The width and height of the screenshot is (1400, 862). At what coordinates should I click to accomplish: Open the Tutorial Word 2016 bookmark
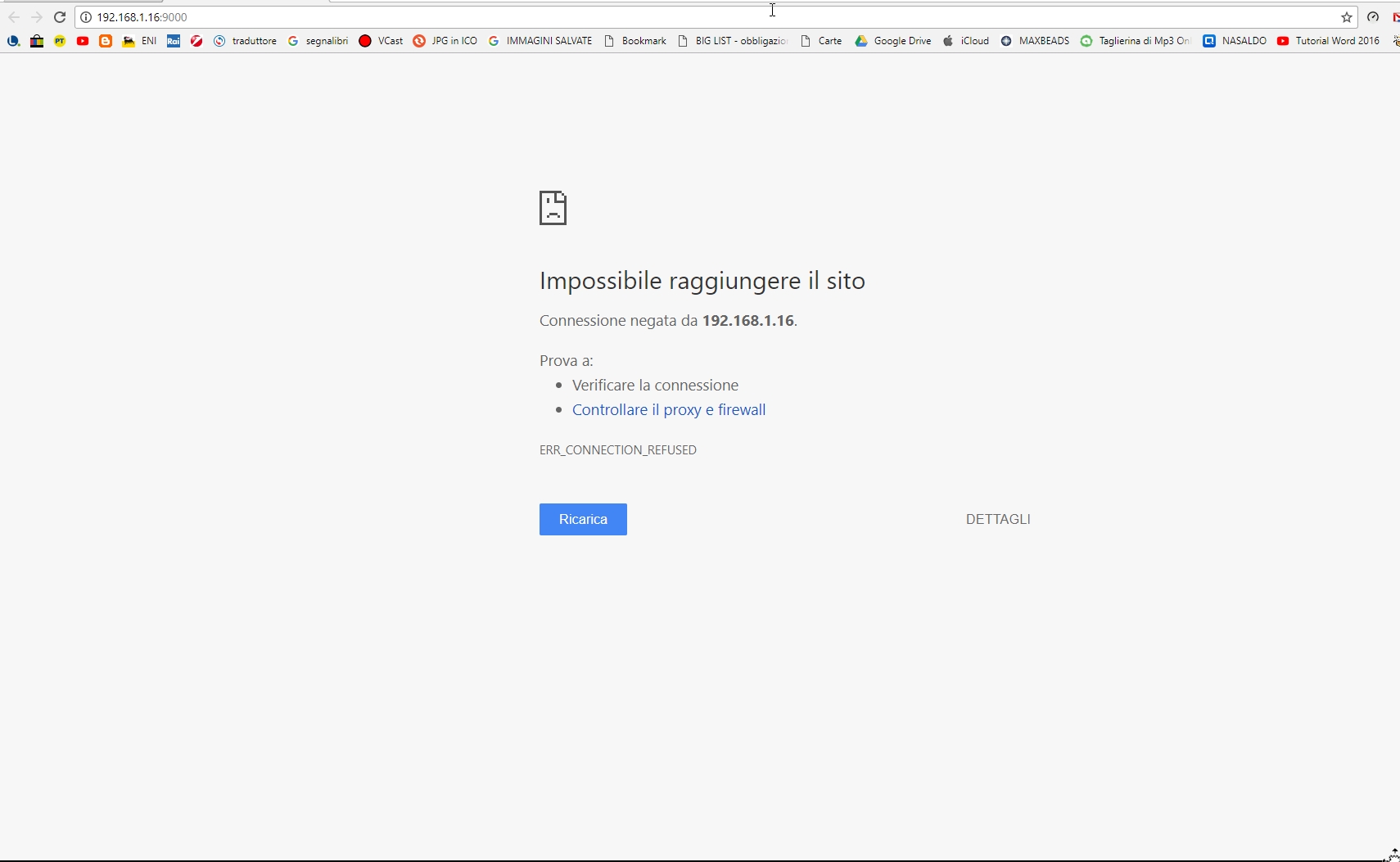[1329, 41]
